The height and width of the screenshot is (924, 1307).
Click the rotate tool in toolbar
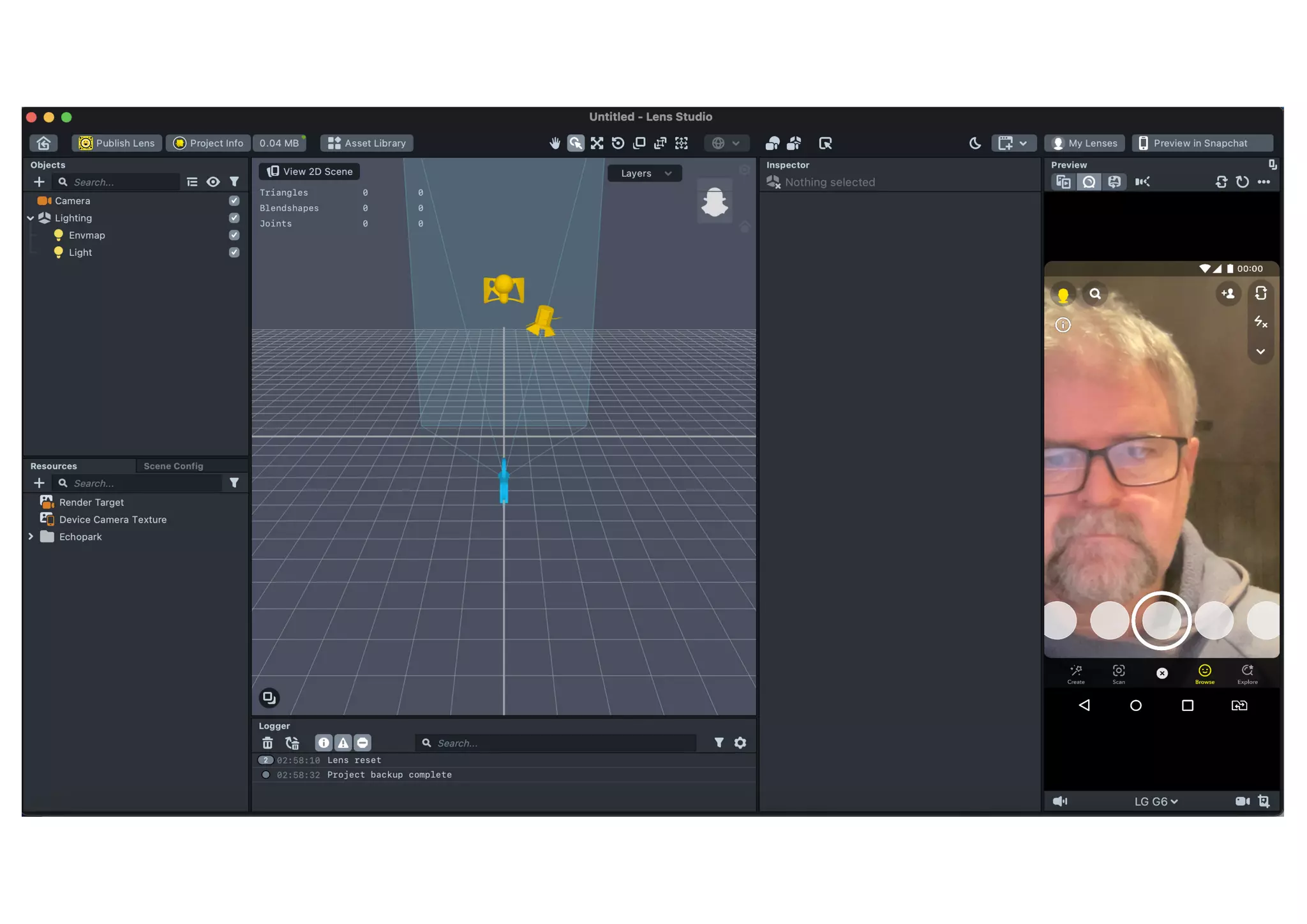(618, 143)
